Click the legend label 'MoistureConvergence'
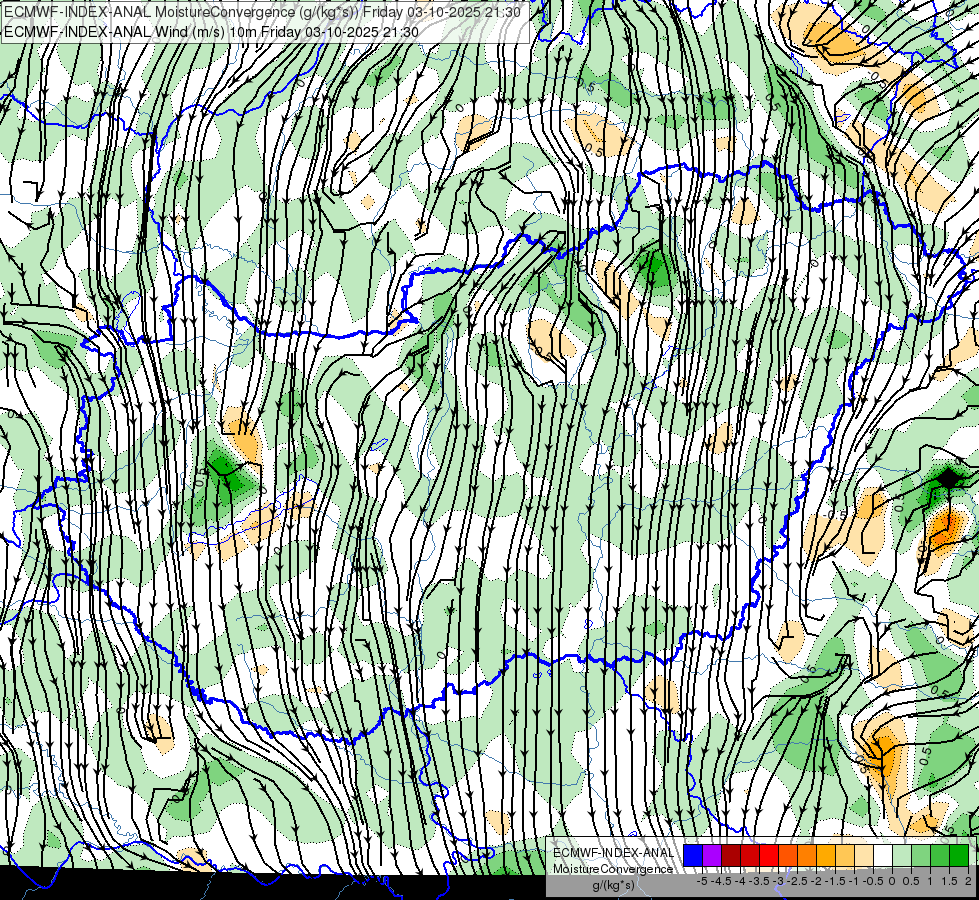979x900 pixels. coord(613,869)
